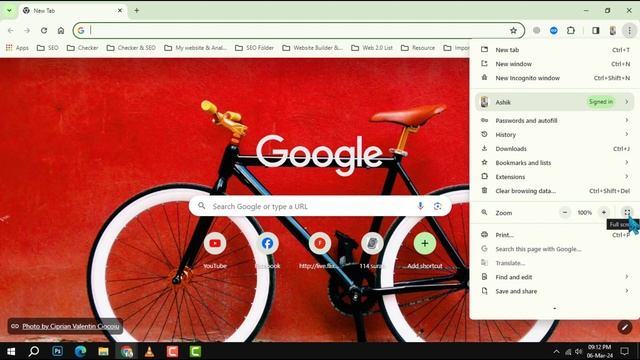Open the SEO bookmarks folder
The width and height of the screenshot is (640, 360).
point(48,48)
